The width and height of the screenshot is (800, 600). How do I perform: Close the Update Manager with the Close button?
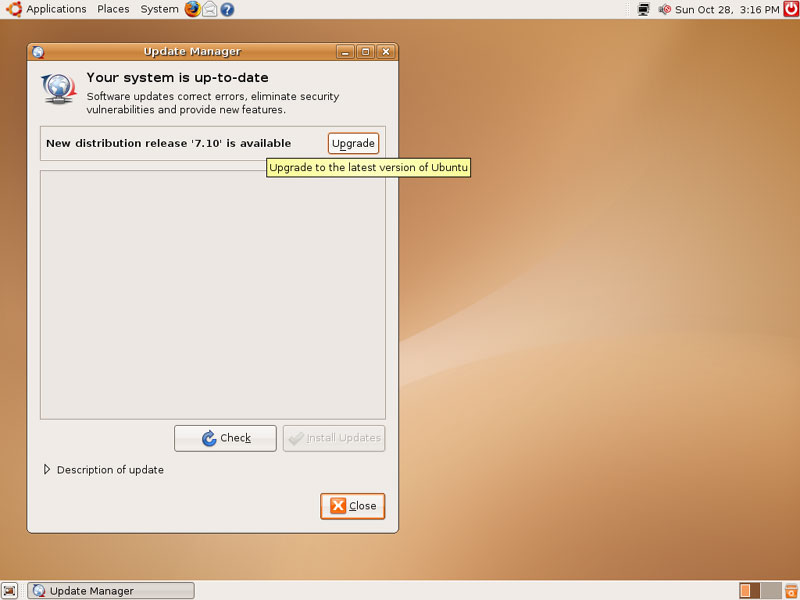[x=353, y=506]
